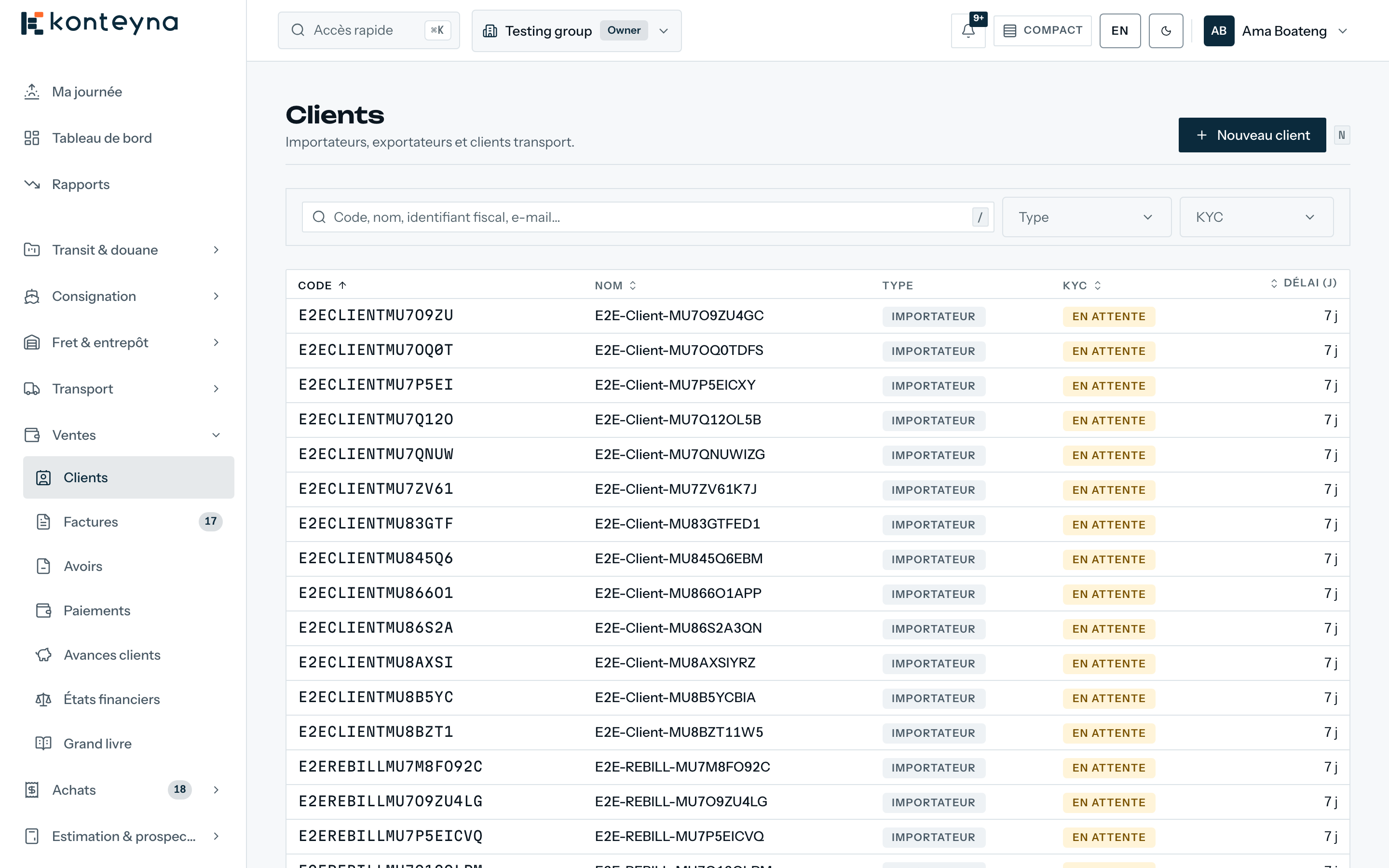Click the Rapports trend icon
This screenshot has width=1389, height=868.
tap(32, 184)
